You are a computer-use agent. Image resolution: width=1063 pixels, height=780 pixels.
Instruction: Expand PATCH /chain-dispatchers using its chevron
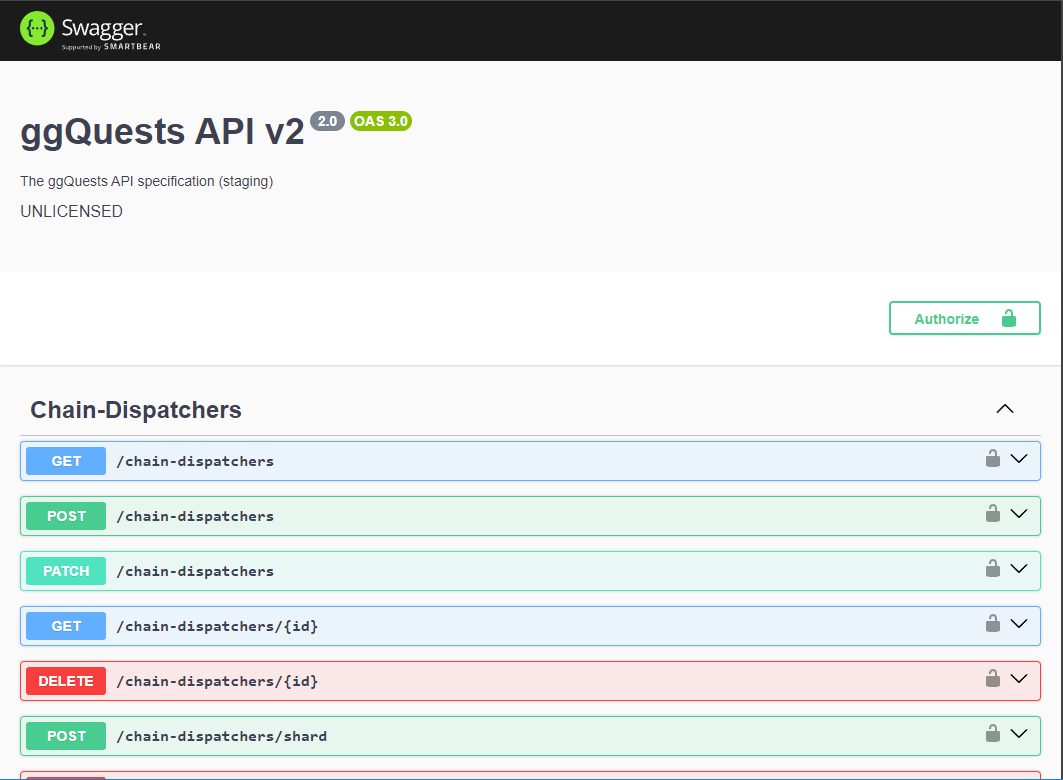pos(1019,569)
